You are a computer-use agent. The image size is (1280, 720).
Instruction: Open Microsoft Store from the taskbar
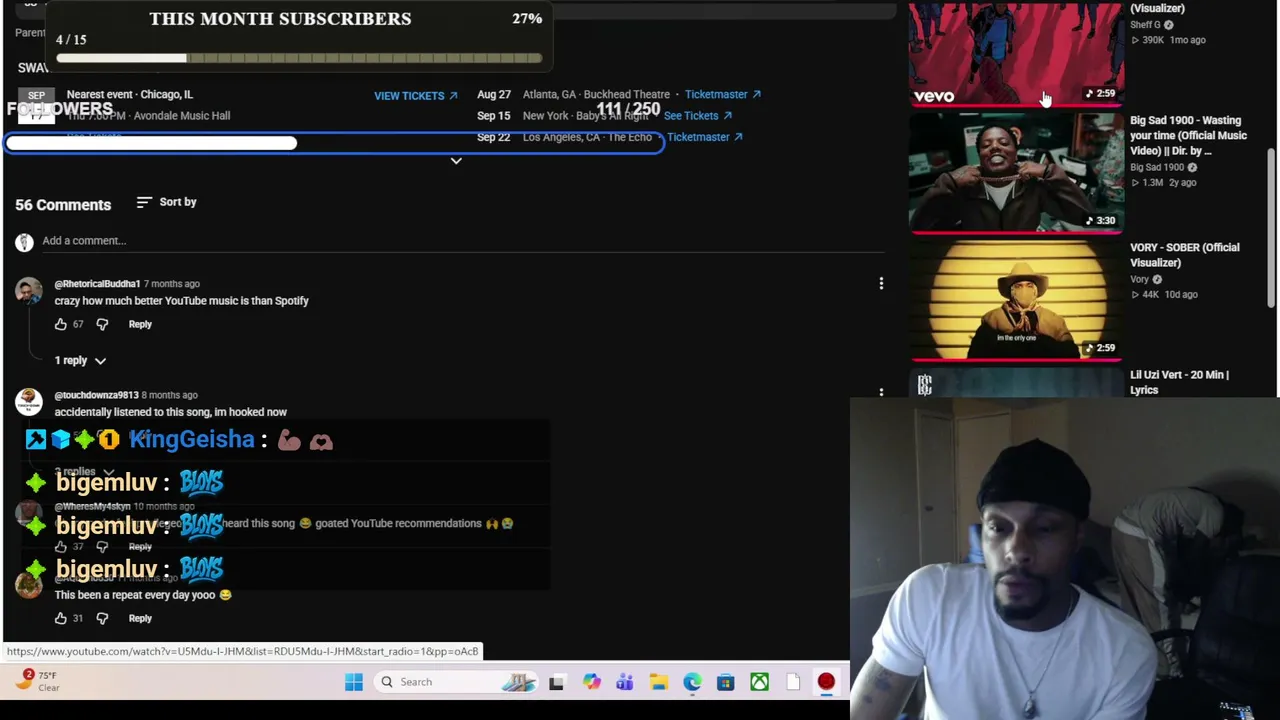[x=725, y=682]
